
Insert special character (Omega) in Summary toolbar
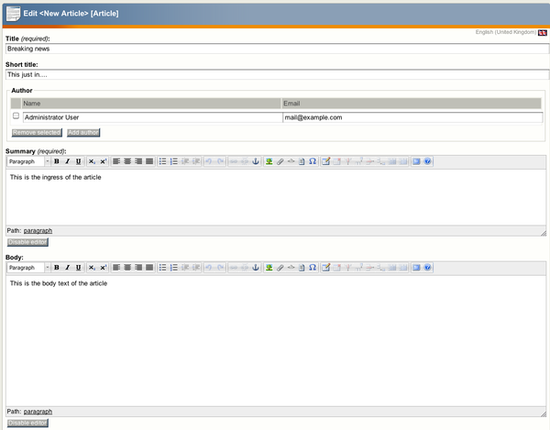tap(313, 161)
